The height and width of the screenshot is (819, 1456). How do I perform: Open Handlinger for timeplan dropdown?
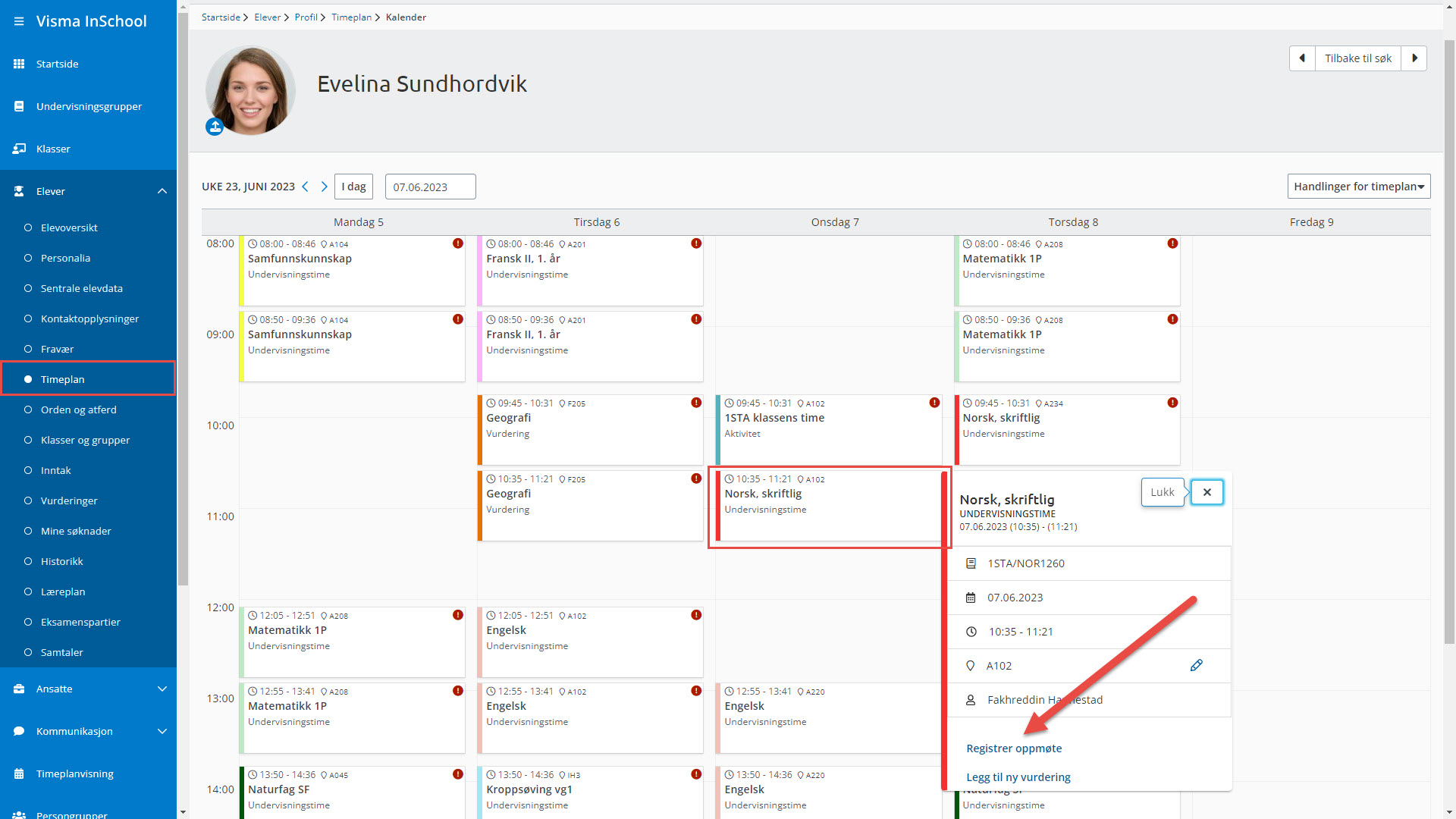(x=1358, y=187)
